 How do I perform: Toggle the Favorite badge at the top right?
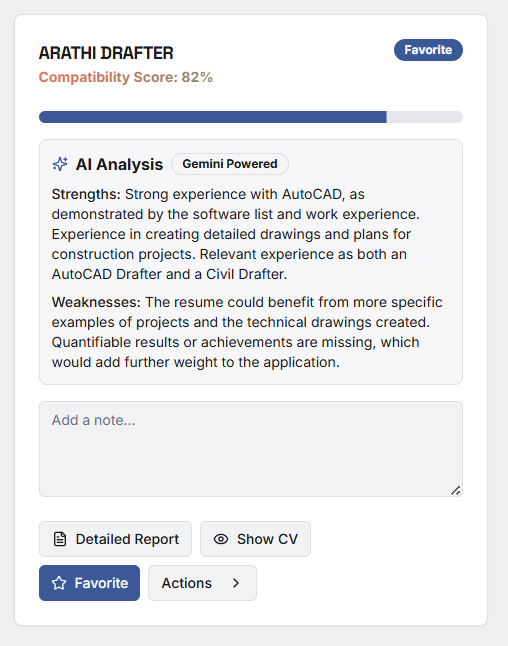(x=428, y=50)
